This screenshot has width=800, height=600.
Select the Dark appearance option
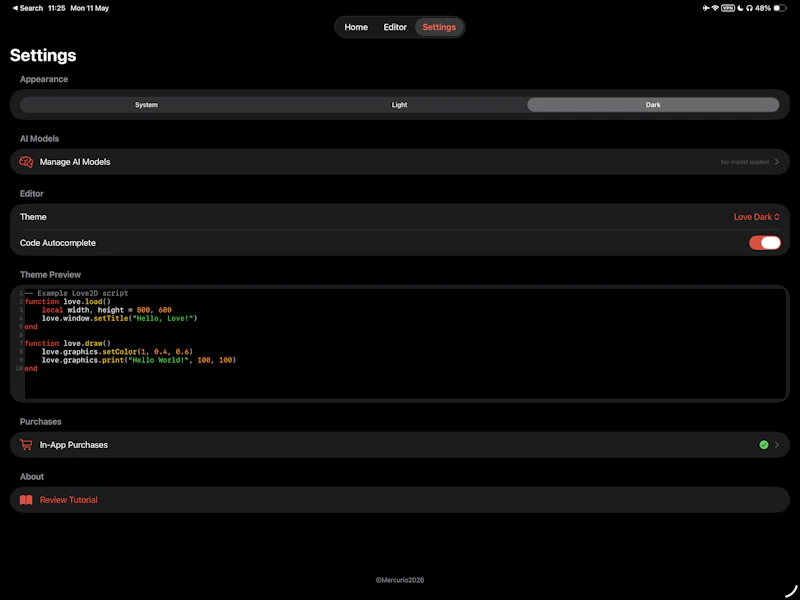point(653,105)
